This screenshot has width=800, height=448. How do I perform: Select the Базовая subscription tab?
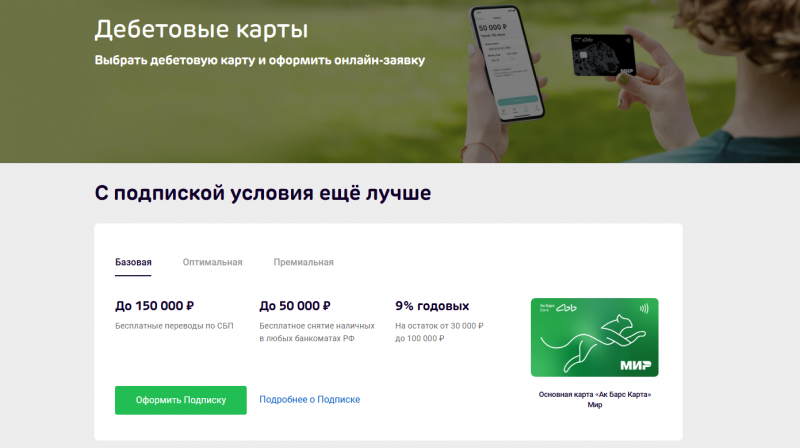[x=133, y=262]
